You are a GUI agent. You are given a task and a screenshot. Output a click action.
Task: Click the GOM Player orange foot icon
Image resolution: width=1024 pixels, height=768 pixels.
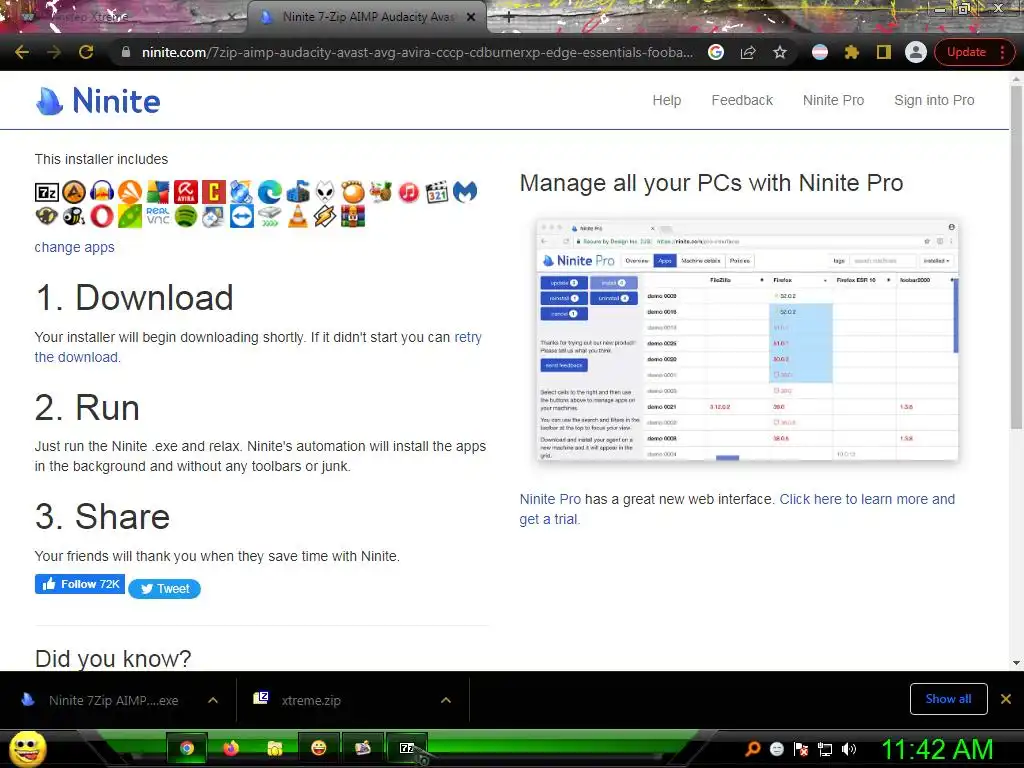point(353,192)
